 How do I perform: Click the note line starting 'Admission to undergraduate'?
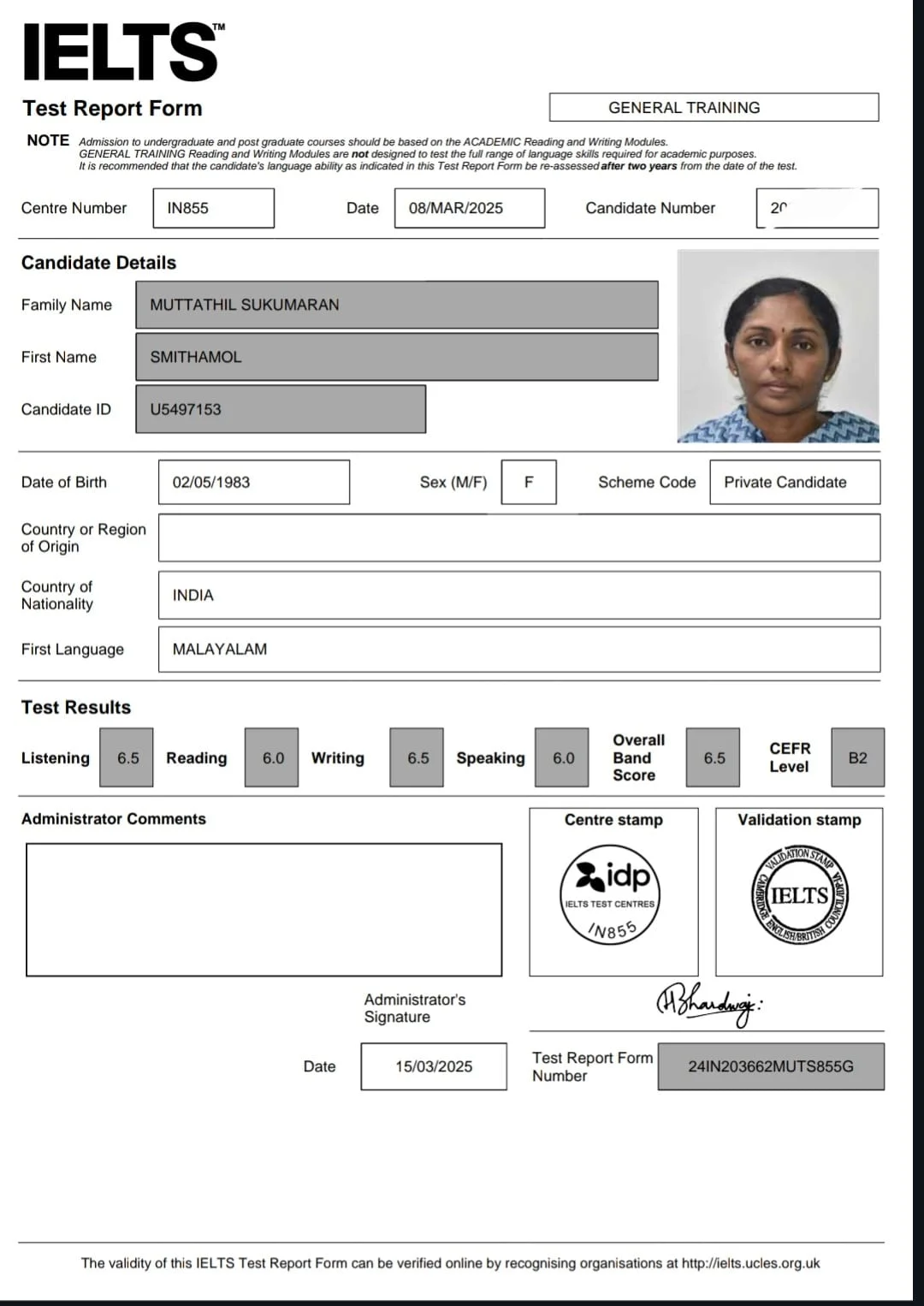click(373, 142)
